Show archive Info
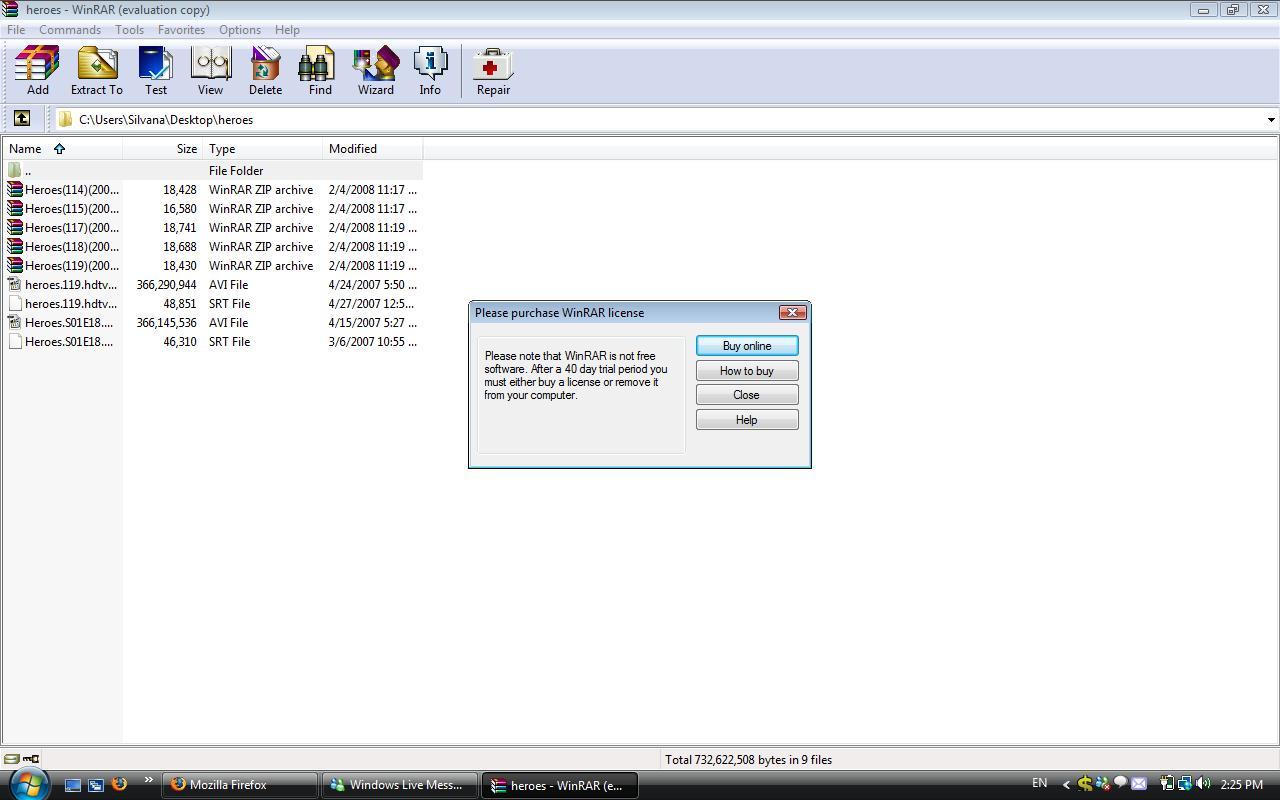This screenshot has height=800, width=1280. click(429, 70)
